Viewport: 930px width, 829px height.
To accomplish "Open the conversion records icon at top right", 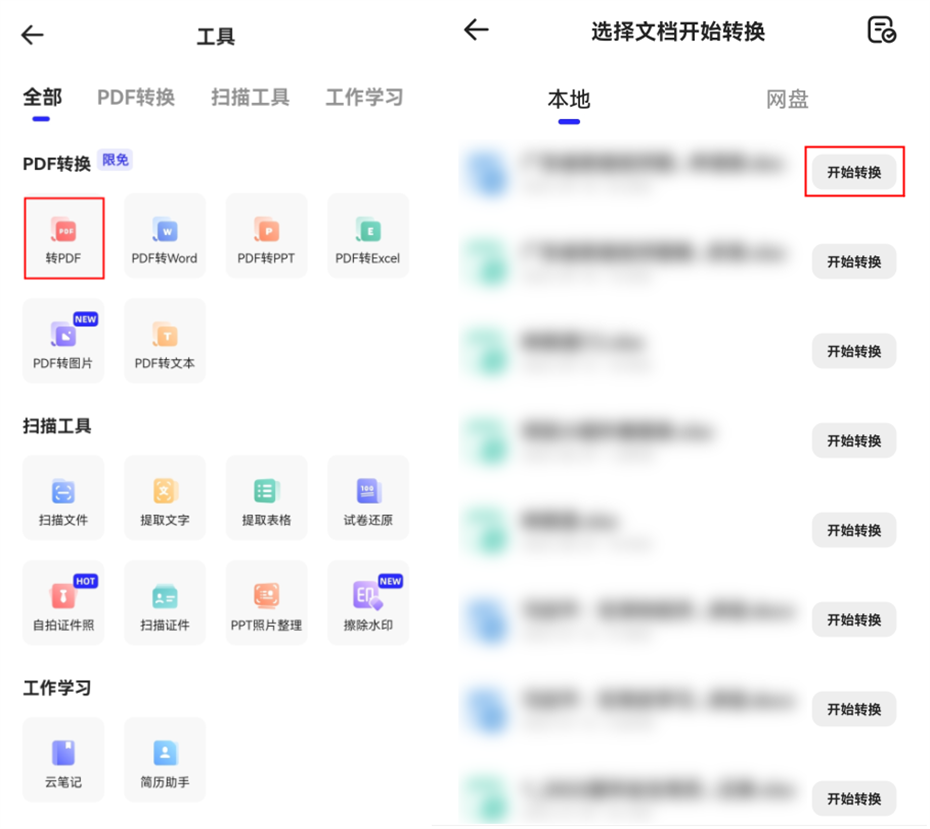I will tap(881, 30).
